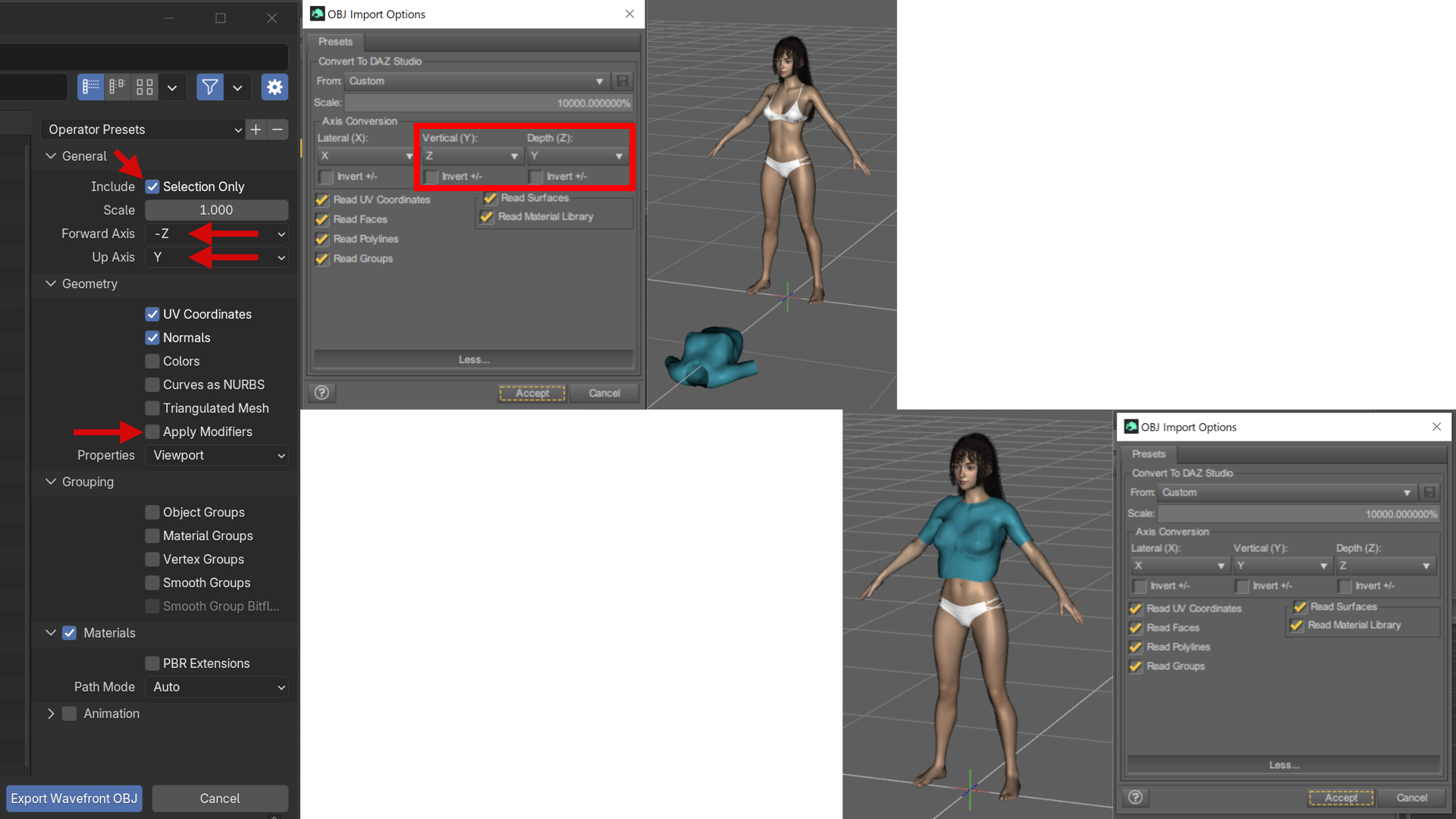Add an operator preset with plus icon
Image resolution: width=1456 pixels, height=819 pixels.
coord(256,130)
